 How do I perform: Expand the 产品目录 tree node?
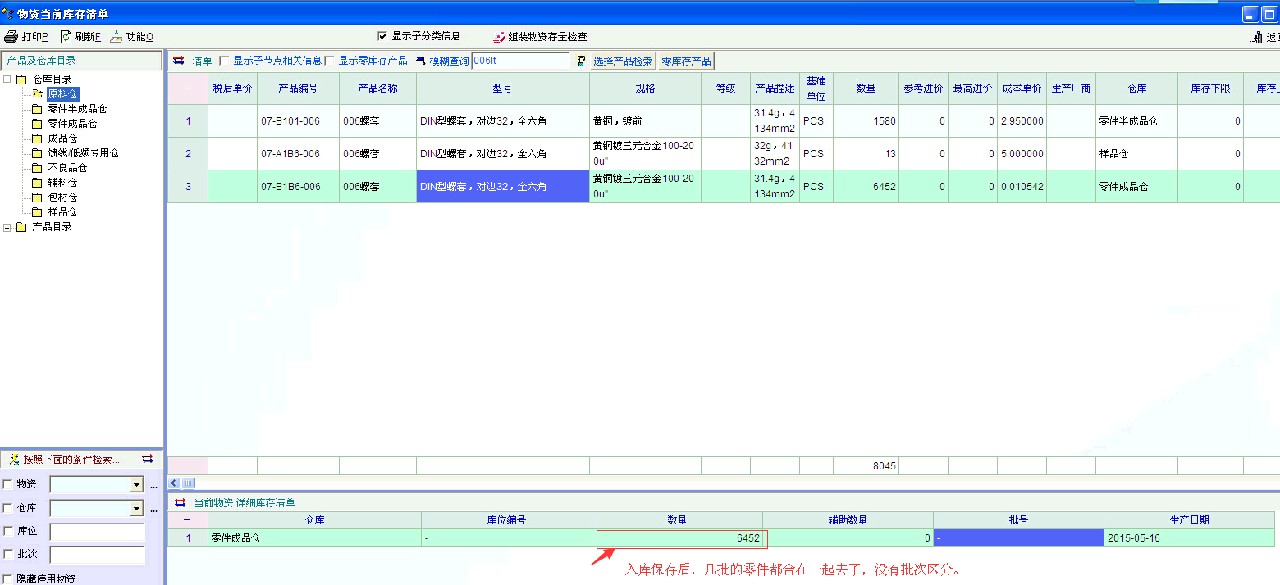8,227
